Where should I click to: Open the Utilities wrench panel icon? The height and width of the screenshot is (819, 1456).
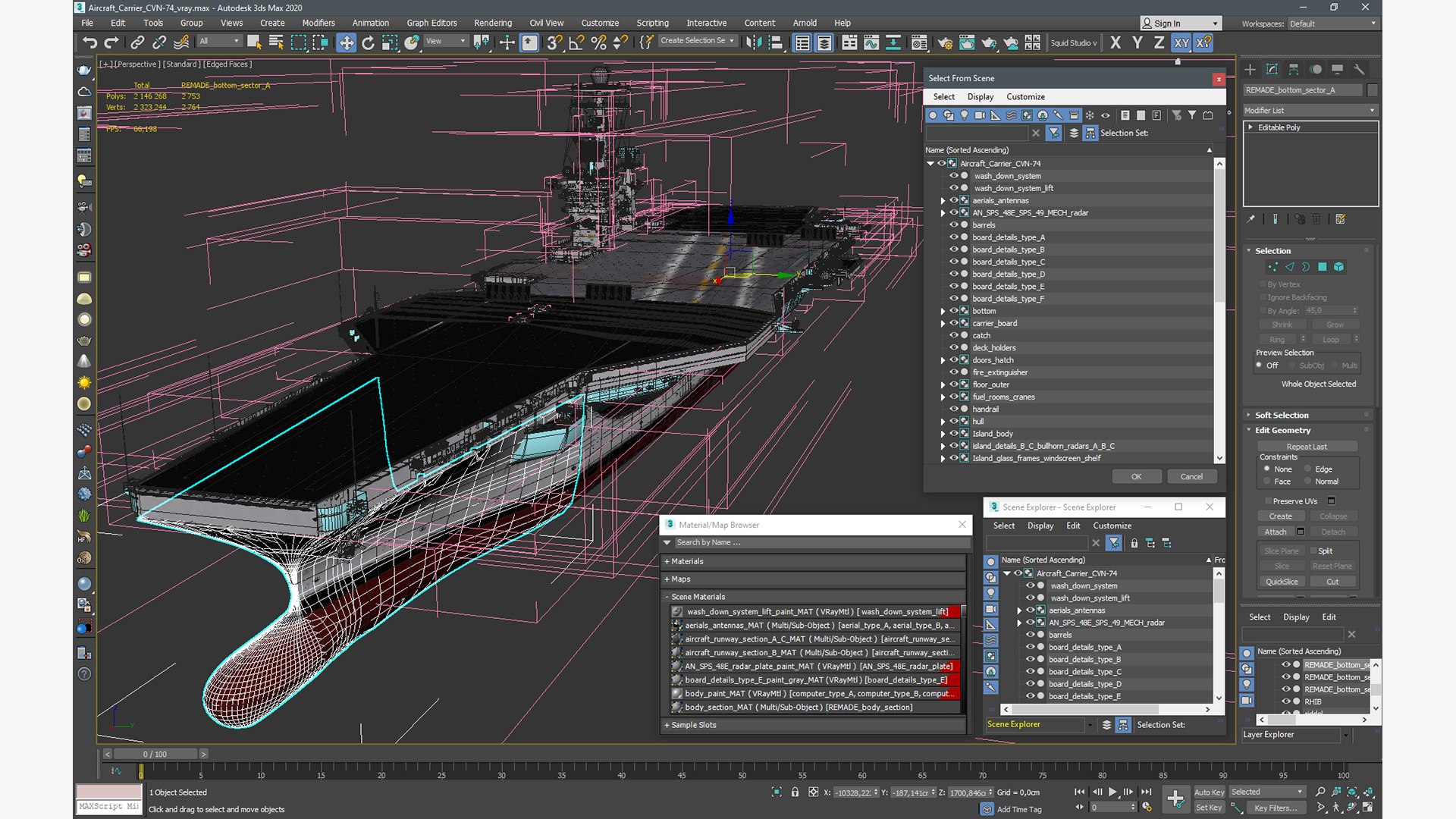click(1359, 69)
